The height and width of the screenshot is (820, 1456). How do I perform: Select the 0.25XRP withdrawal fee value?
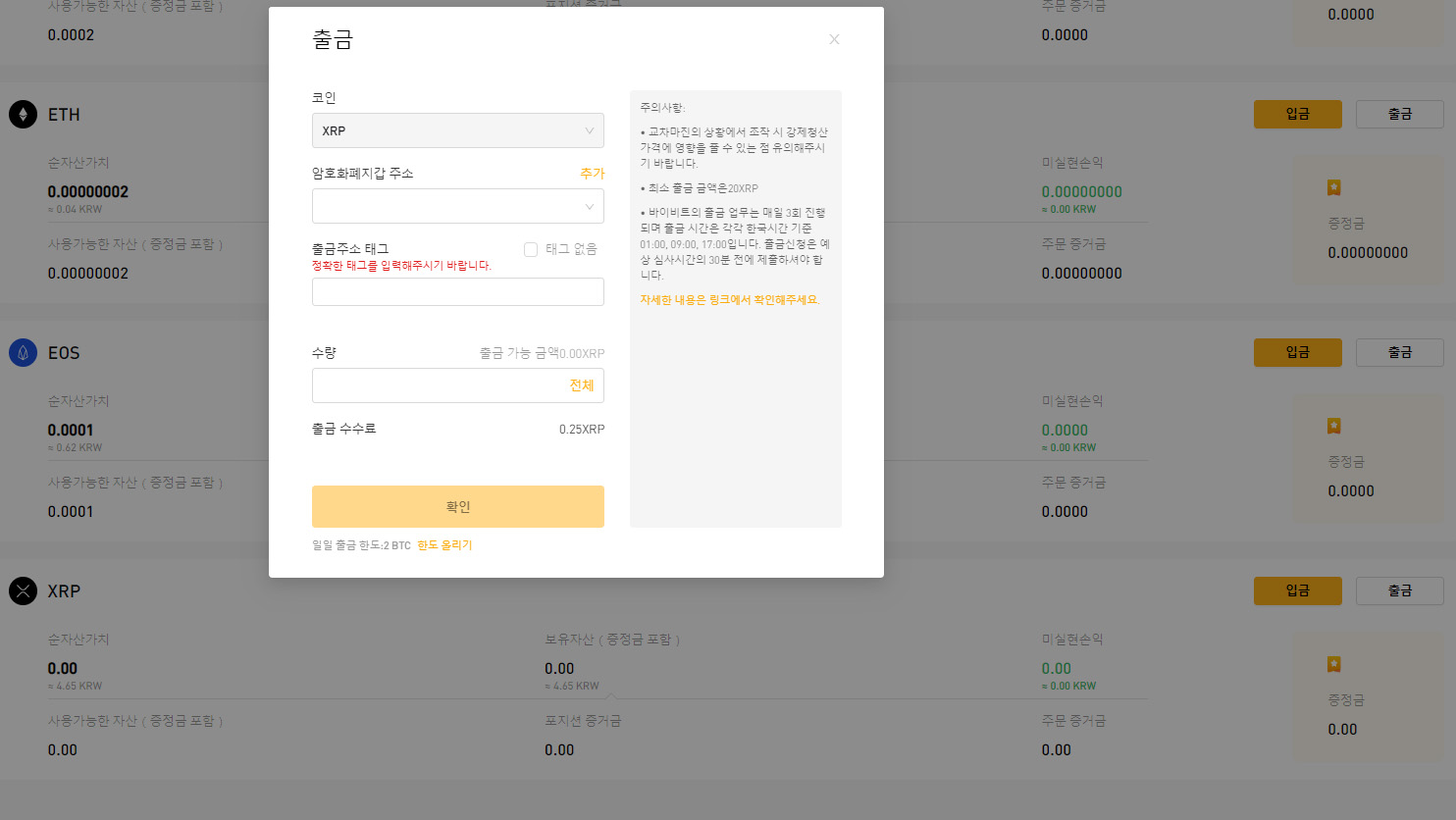[582, 430]
